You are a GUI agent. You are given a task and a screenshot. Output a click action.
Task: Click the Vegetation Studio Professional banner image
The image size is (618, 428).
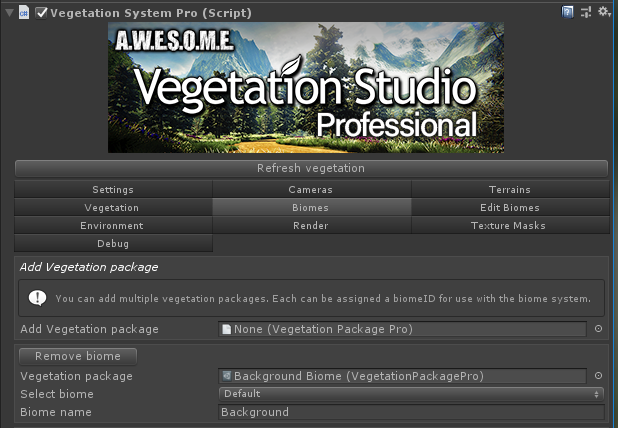point(306,87)
